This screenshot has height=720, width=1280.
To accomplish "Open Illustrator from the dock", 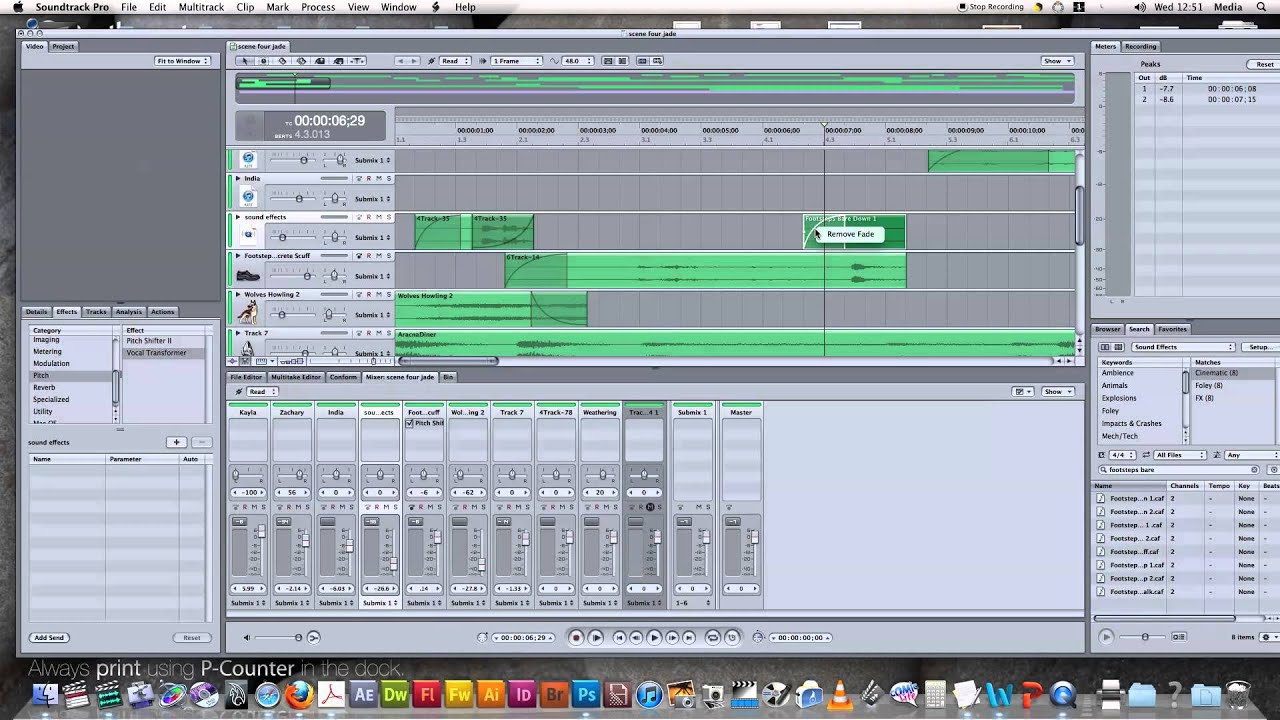I will coord(490,694).
